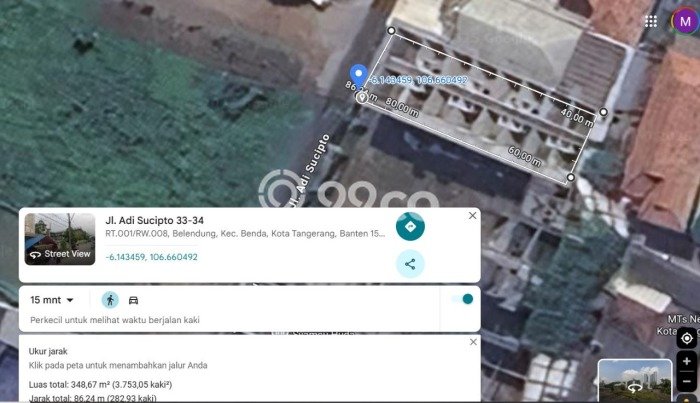Close the Ukur jarak measurement panel
Screen dimensions: 700x403
[x=473, y=342]
